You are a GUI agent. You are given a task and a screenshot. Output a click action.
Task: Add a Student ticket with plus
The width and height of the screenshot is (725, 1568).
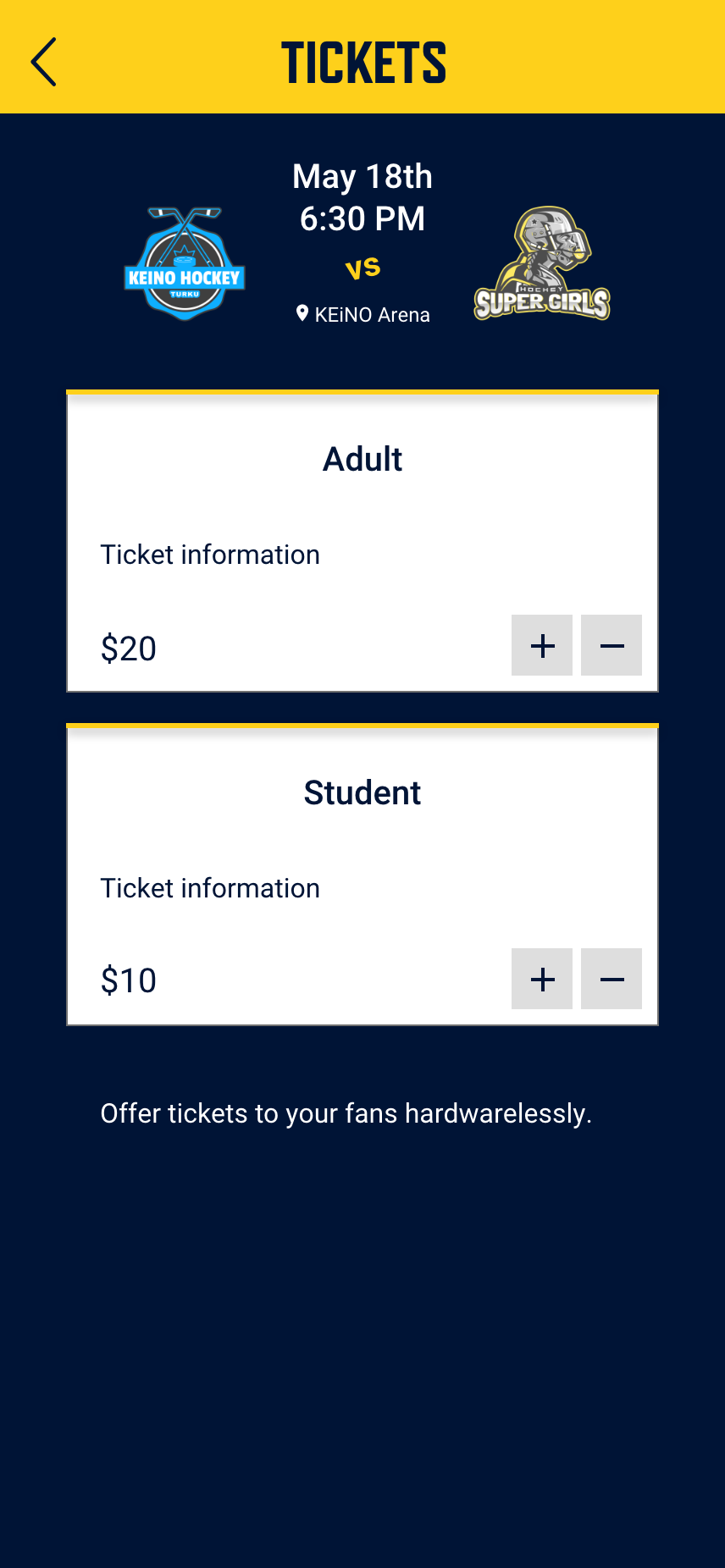542,979
